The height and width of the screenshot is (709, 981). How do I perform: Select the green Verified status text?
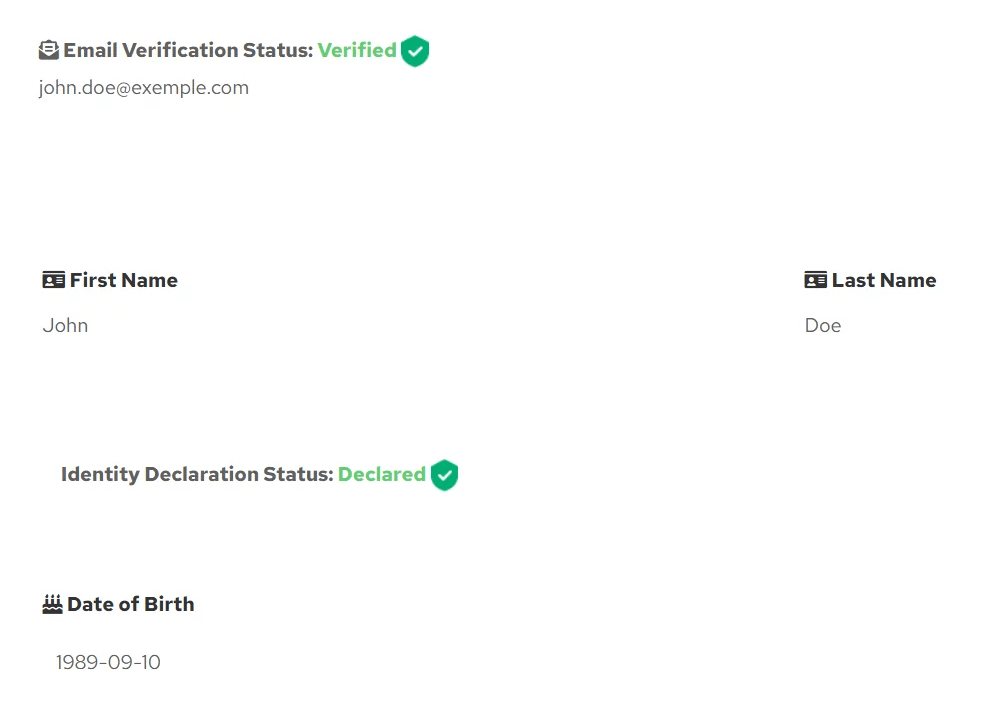point(357,50)
